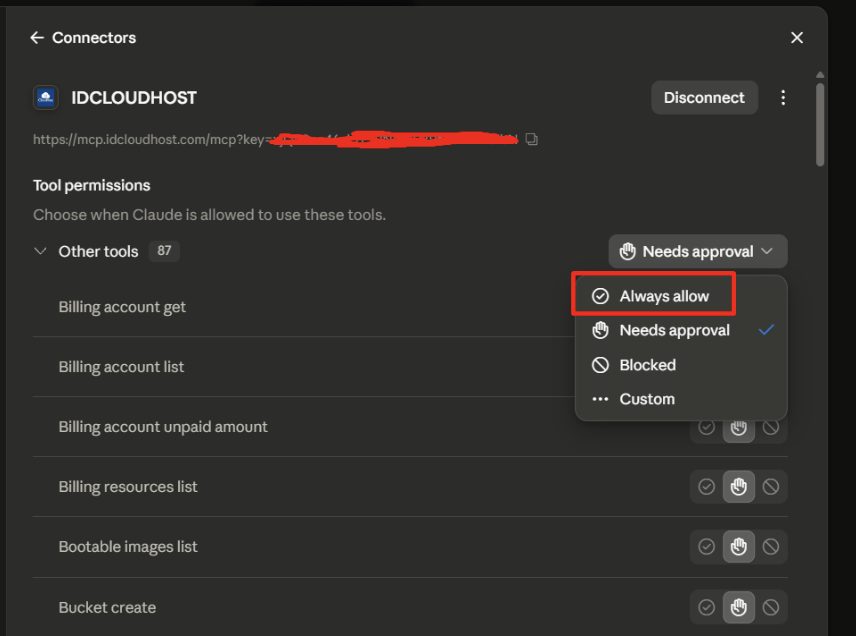Image resolution: width=856 pixels, height=636 pixels.
Task: Pick Custom from the permission menu
Action: click(x=681, y=399)
